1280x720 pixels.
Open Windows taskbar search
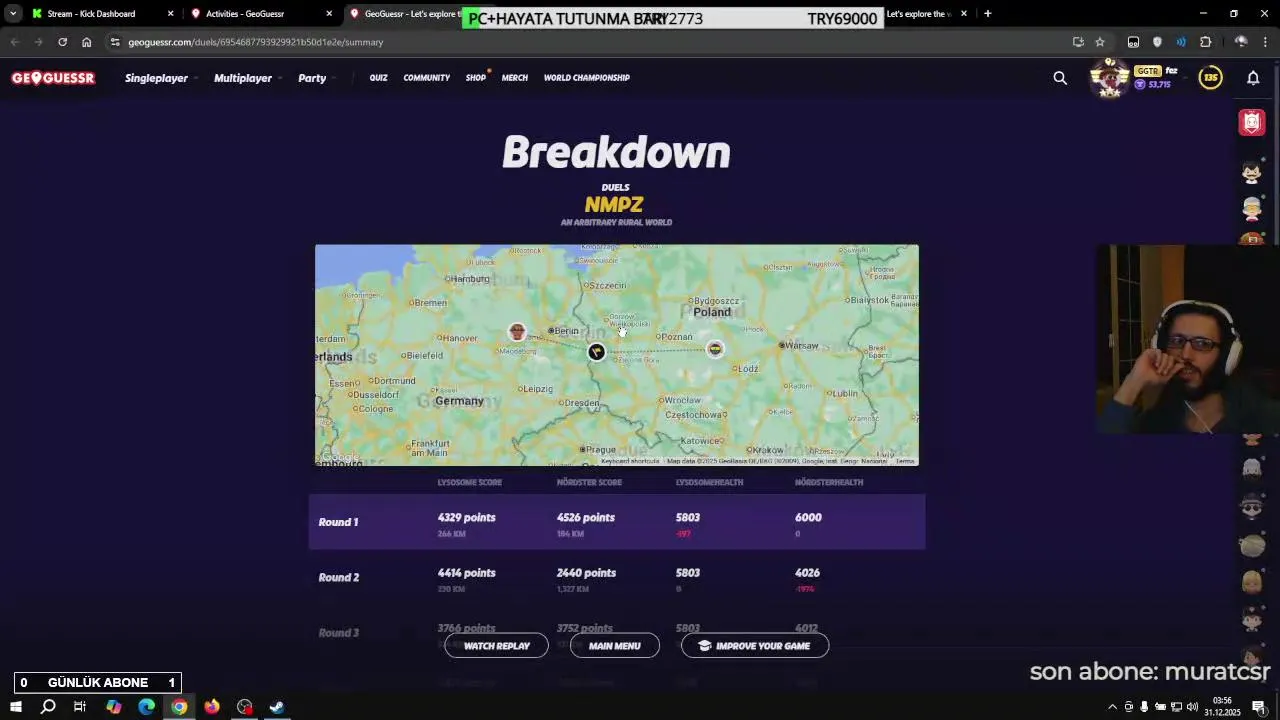click(x=47, y=707)
